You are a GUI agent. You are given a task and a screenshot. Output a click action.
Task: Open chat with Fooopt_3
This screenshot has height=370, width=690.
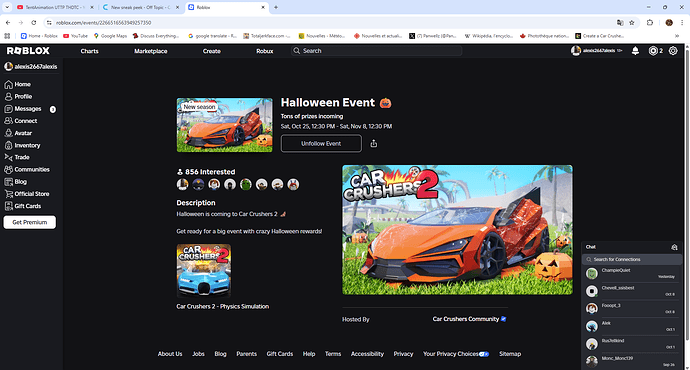[x=631, y=308]
